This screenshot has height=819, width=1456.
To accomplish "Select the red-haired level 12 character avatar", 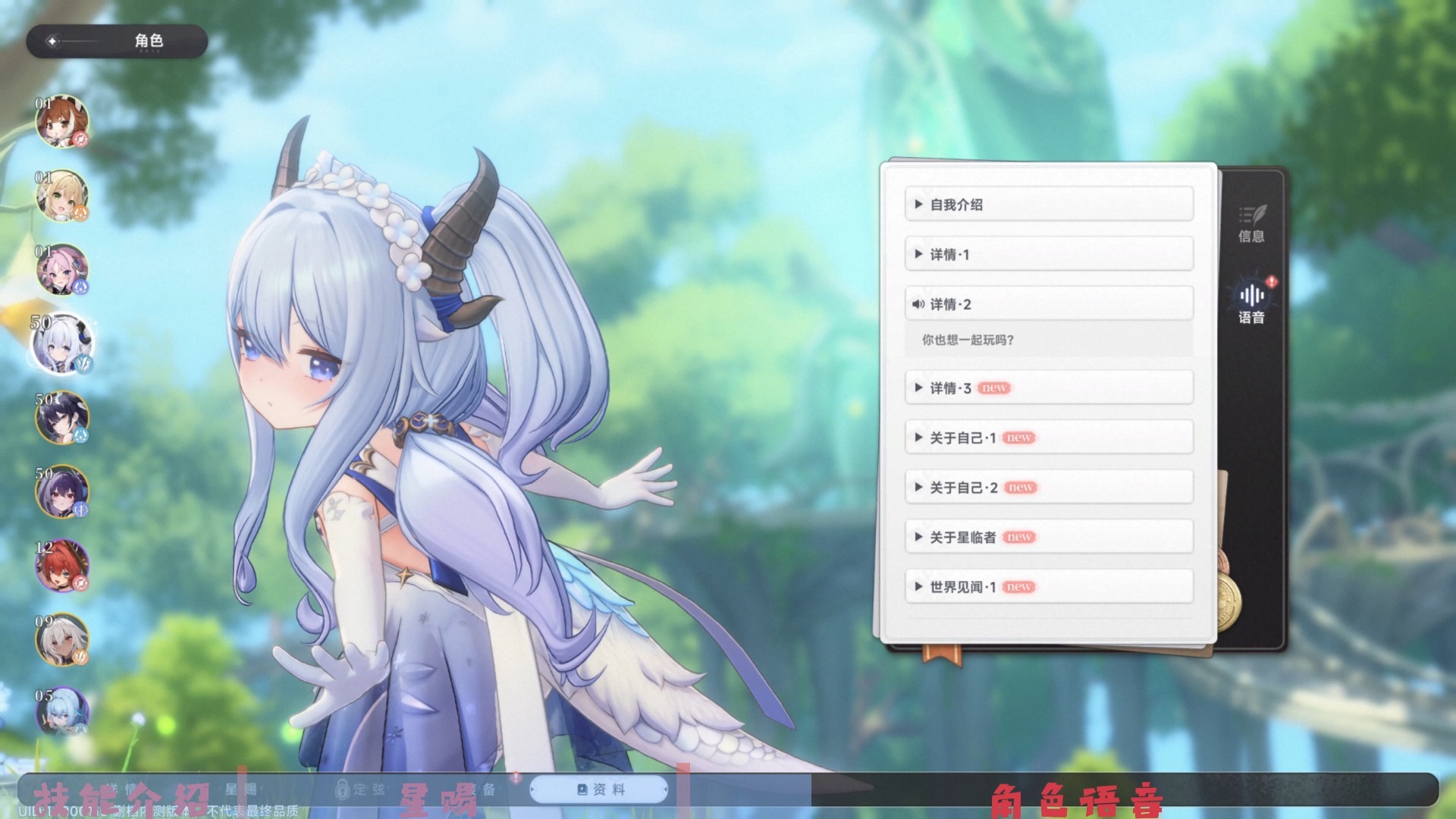I will (62, 566).
